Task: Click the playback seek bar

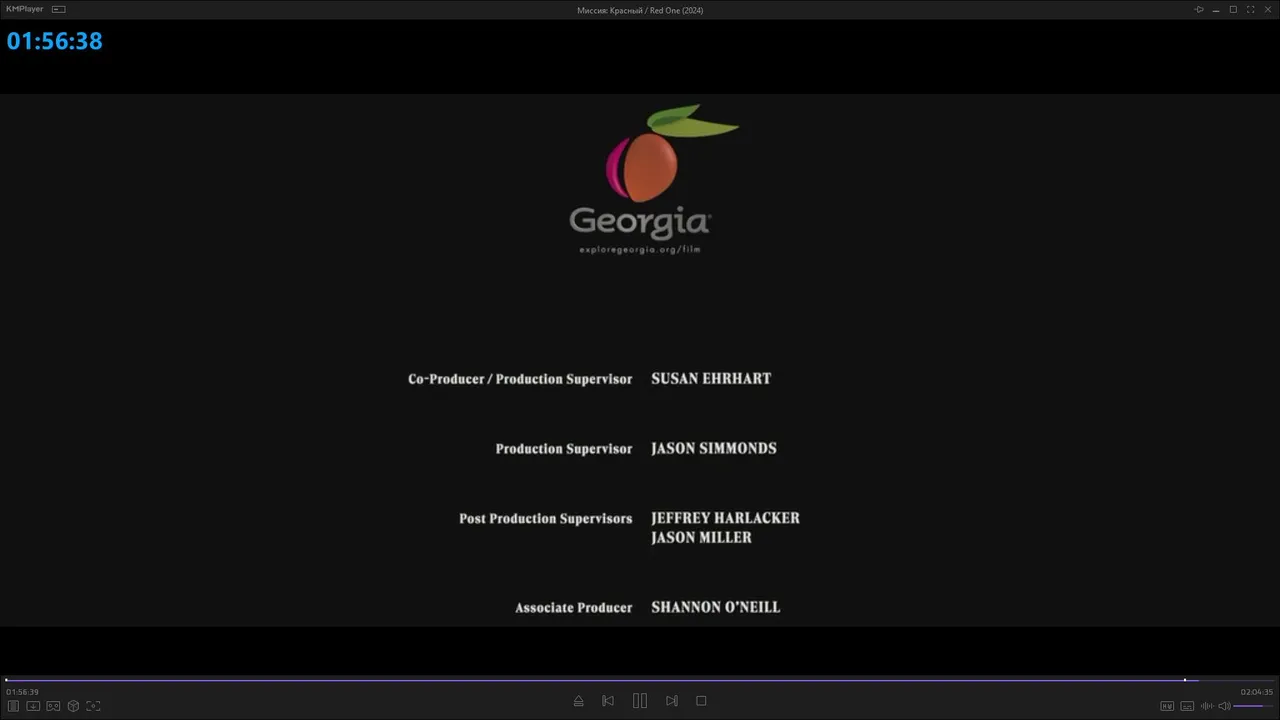Action: (x=640, y=680)
